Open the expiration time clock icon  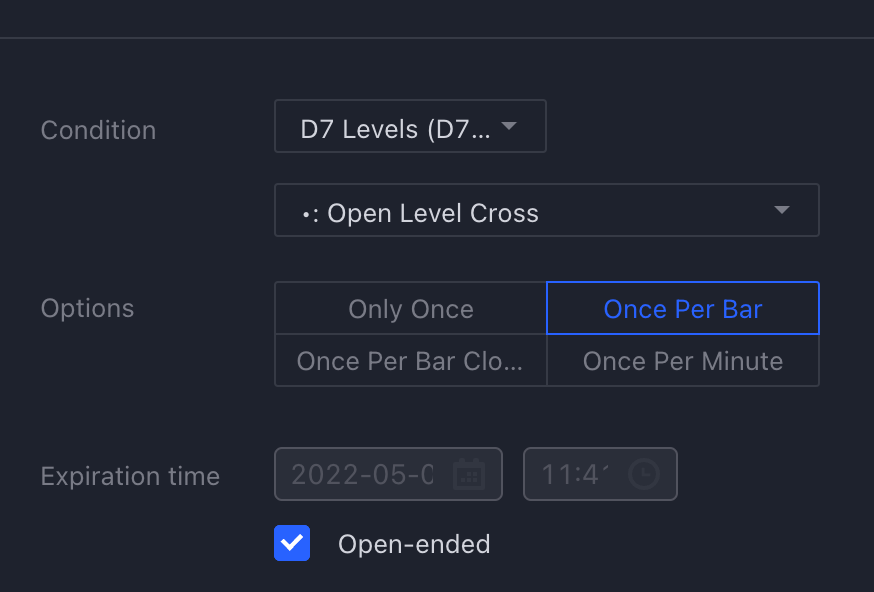644,474
